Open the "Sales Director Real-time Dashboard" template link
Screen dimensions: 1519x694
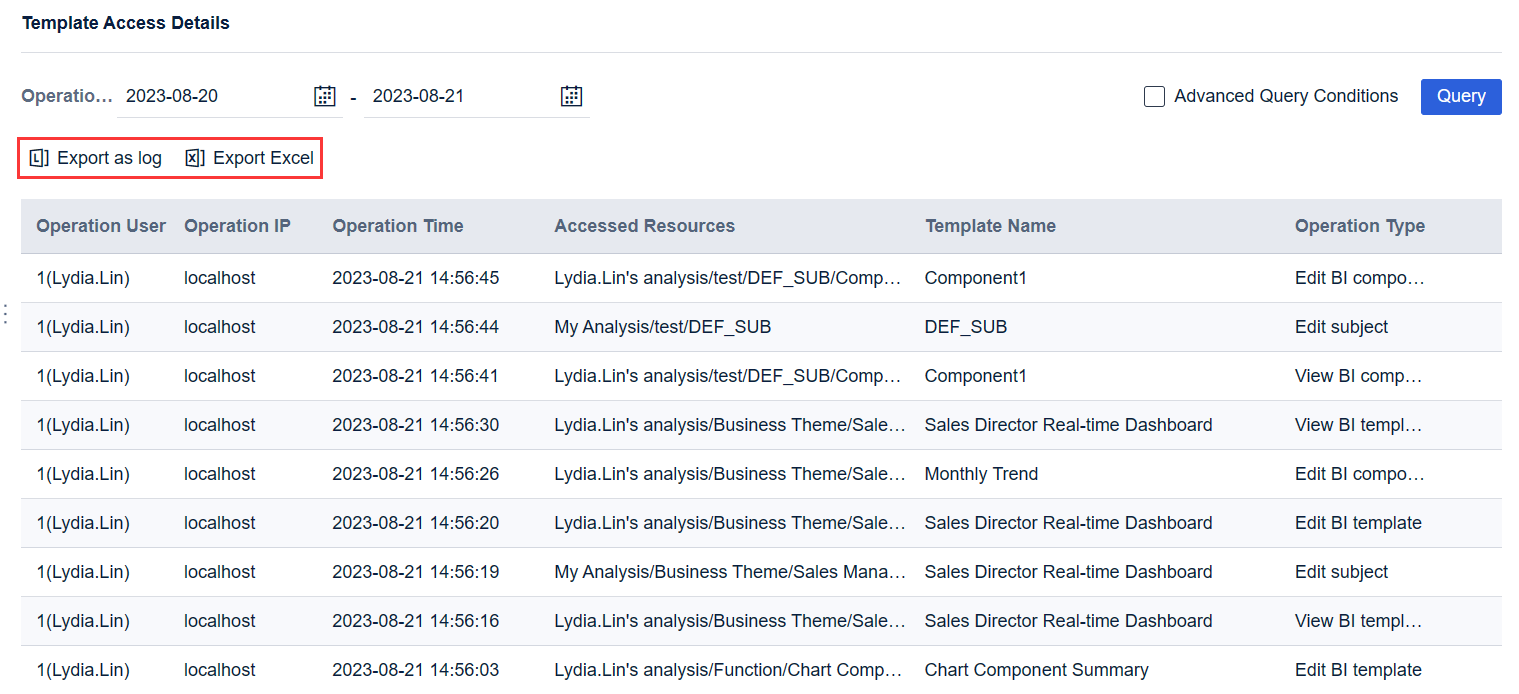pyautogui.click(x=1068, y=424)
